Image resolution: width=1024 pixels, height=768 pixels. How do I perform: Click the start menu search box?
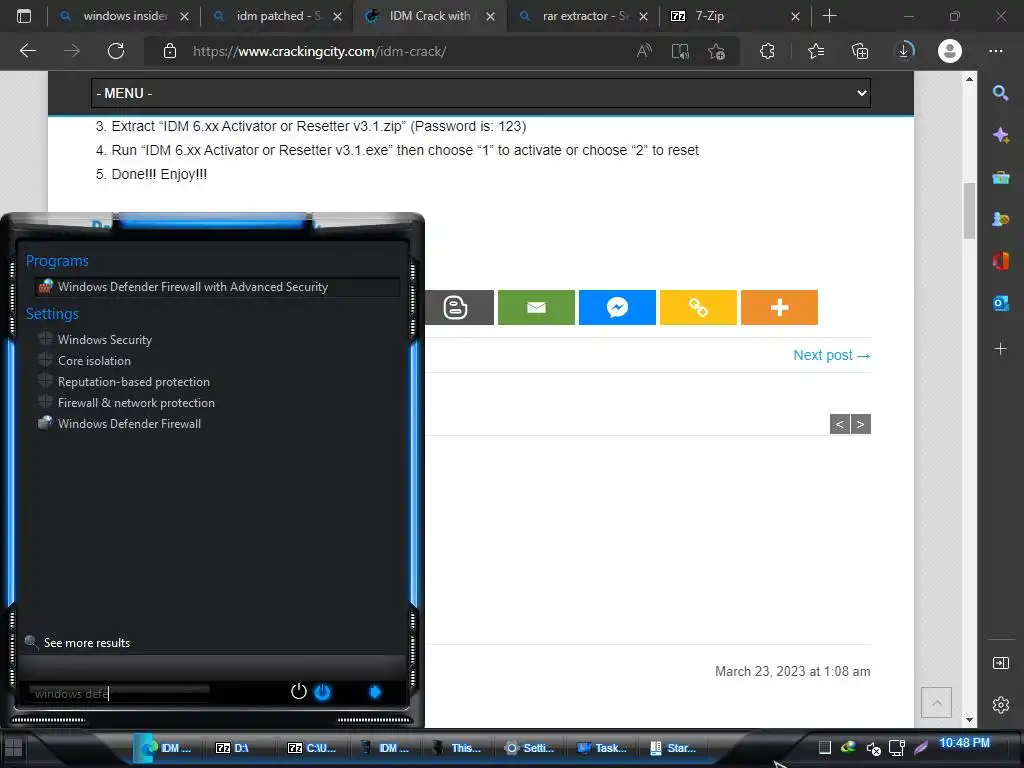tap(119, 693)
